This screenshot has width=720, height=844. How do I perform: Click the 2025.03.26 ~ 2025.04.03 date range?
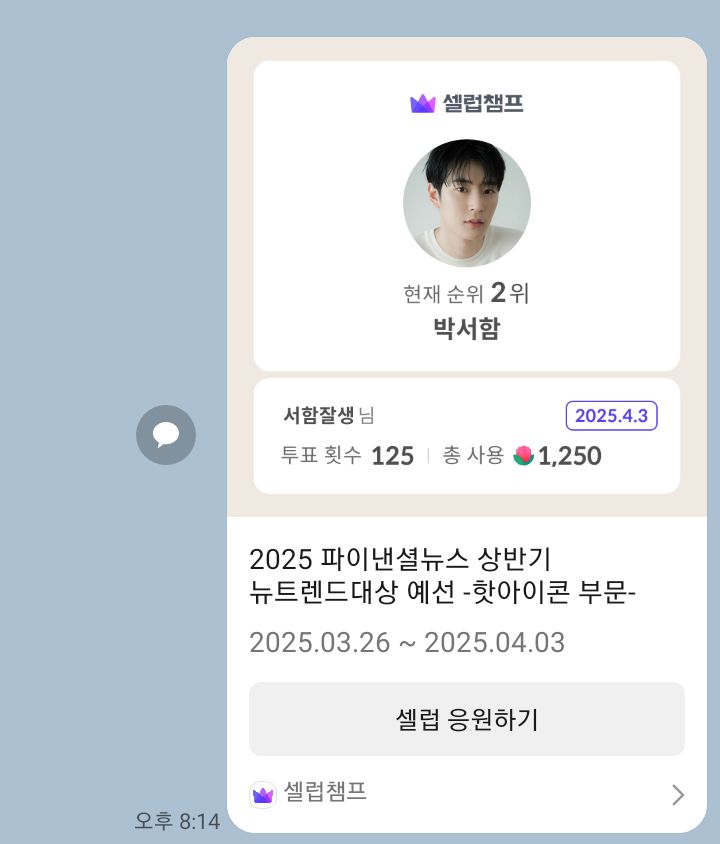click(x=407, y=642)
